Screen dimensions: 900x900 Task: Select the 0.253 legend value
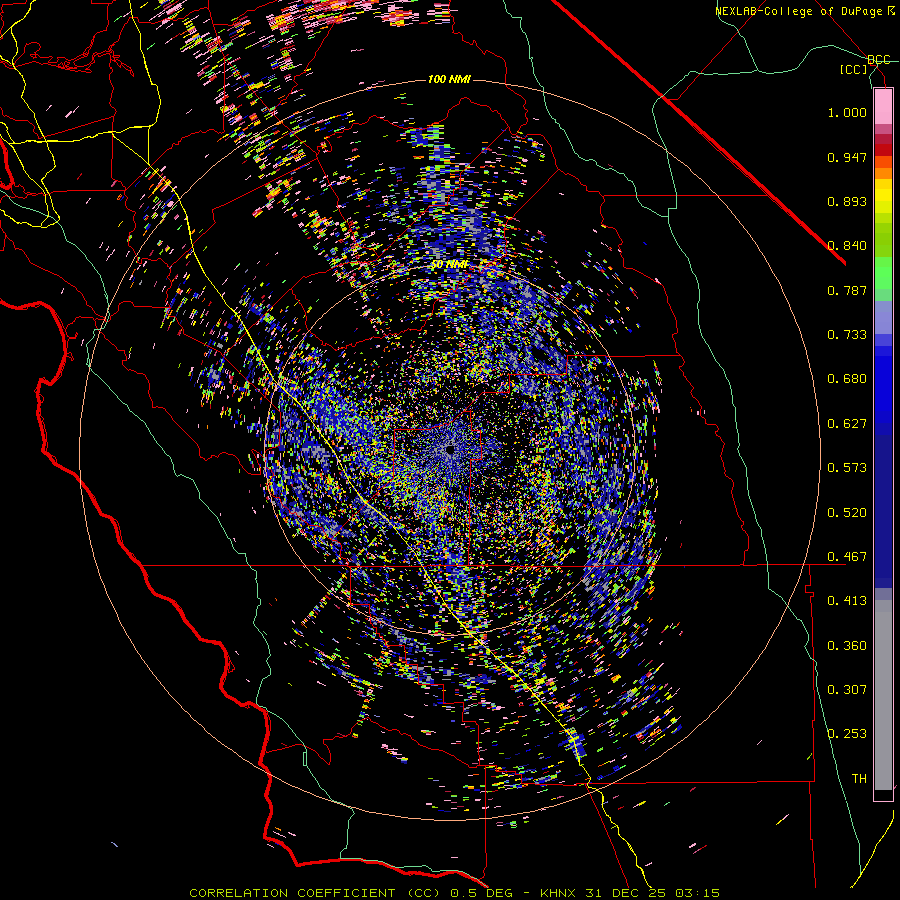[847, 734]
